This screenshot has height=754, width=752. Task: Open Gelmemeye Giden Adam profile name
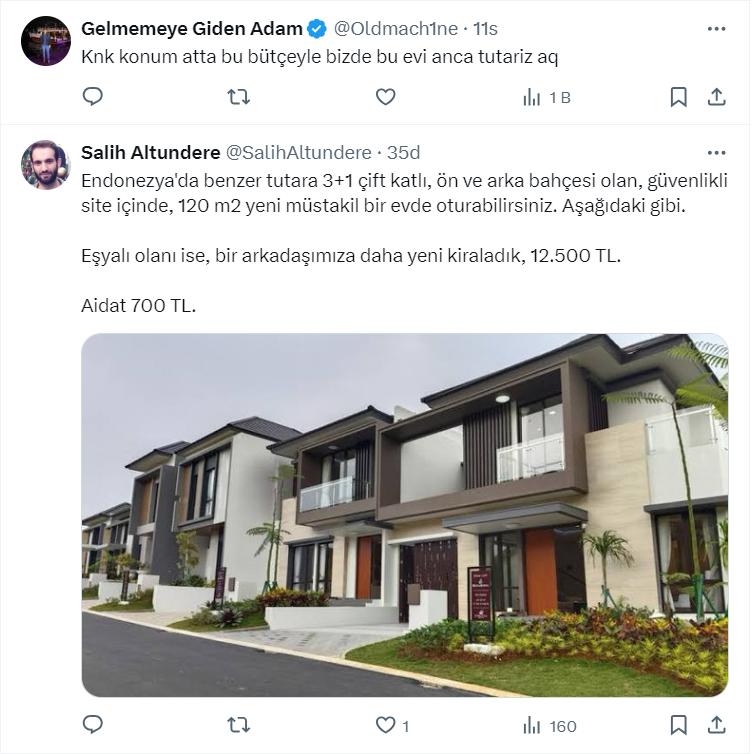point(191,29)
